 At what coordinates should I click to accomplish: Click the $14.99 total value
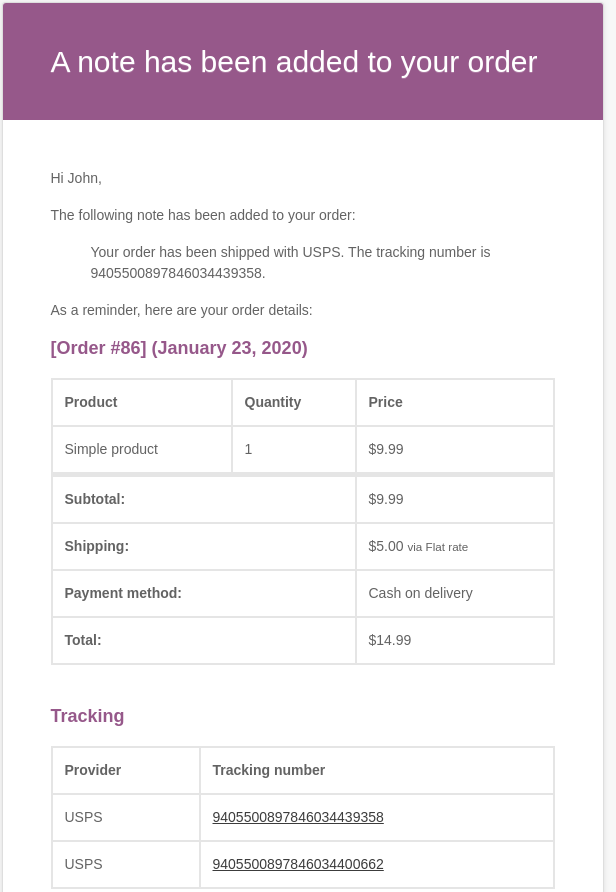click(390, 640)
